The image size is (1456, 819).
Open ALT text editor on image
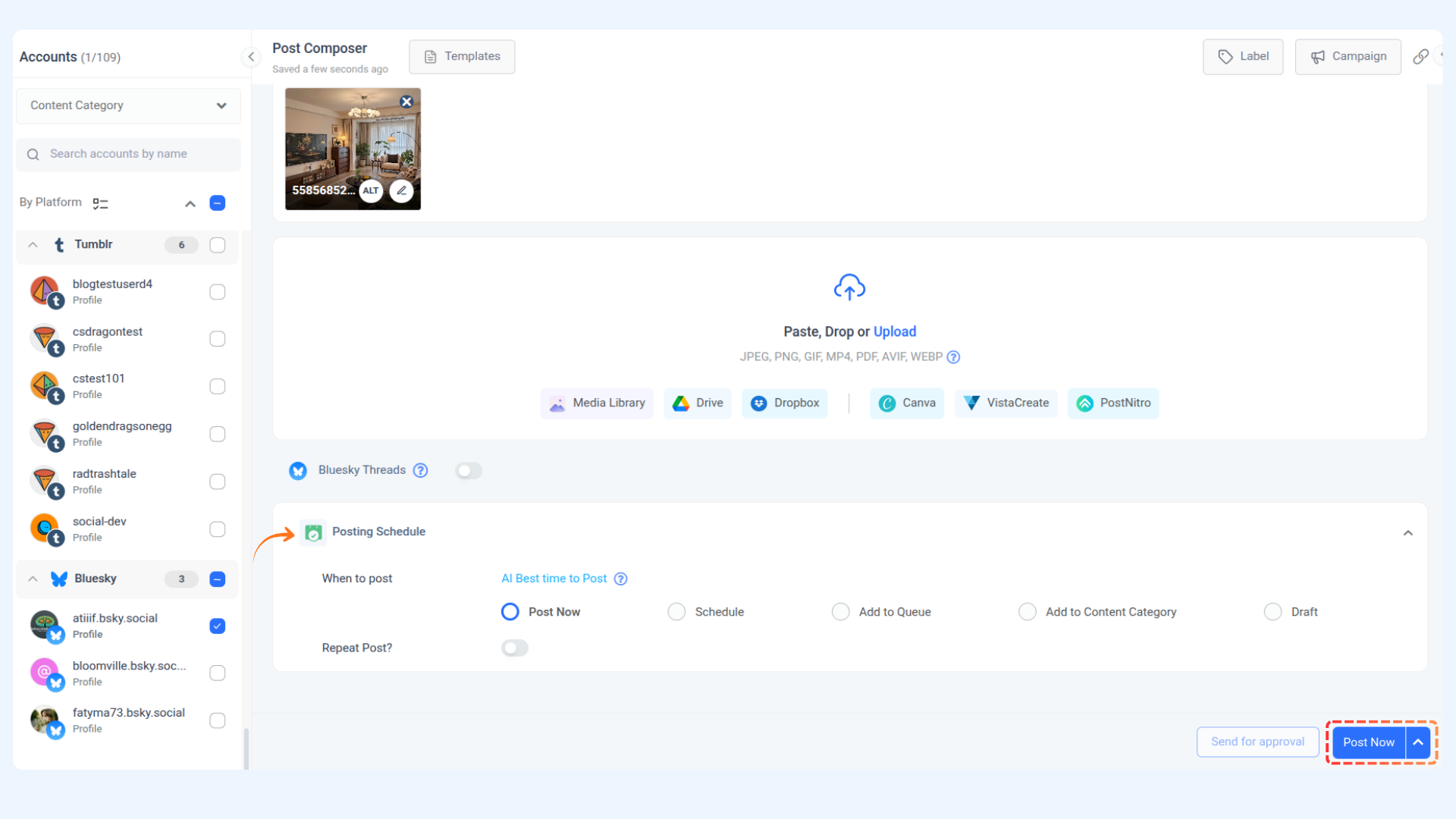coord(370,190)
